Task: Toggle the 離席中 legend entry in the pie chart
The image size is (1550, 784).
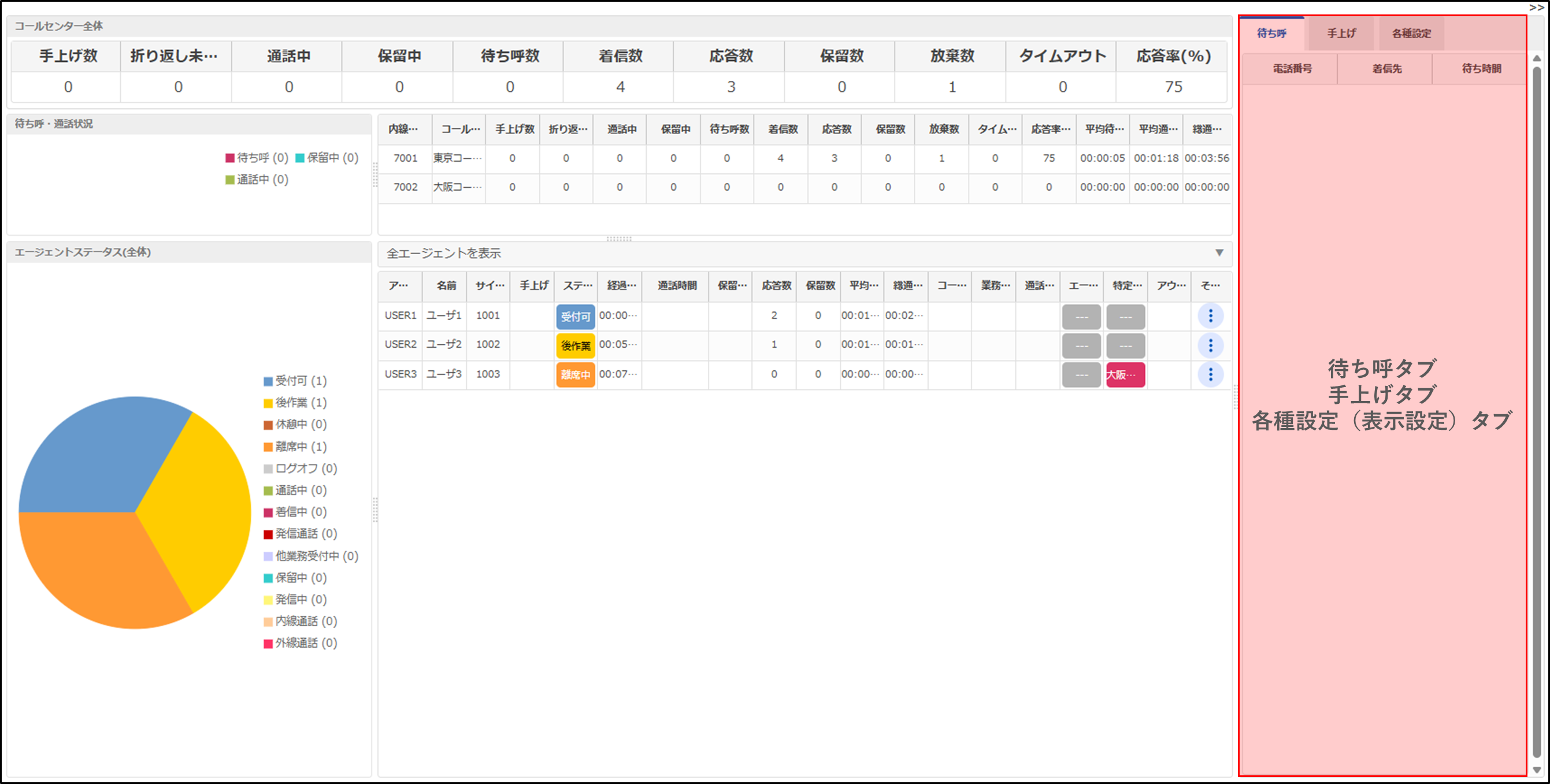Action: (295, 447)
